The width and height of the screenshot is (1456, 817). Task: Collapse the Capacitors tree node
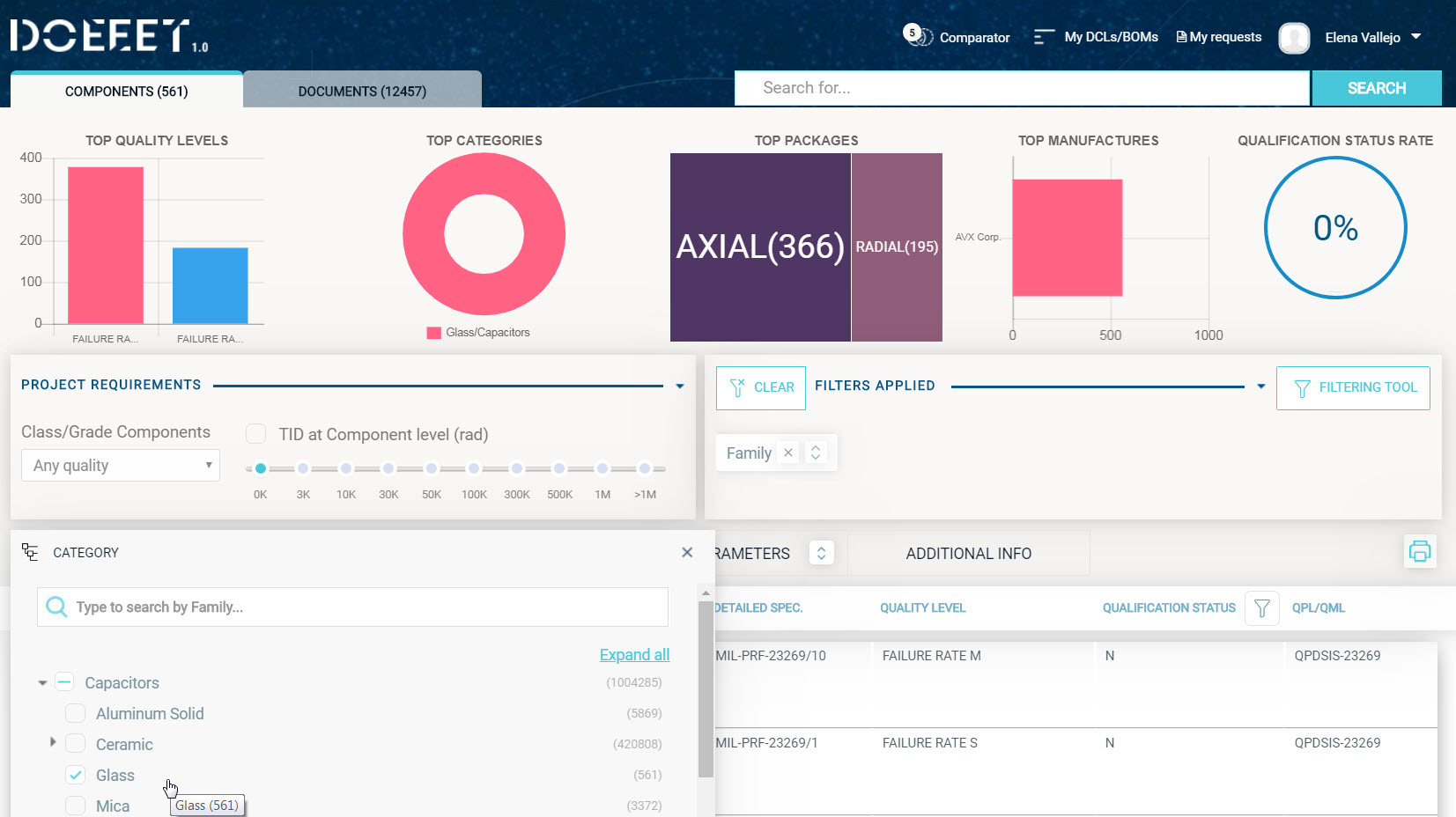[x=42, y=683]
